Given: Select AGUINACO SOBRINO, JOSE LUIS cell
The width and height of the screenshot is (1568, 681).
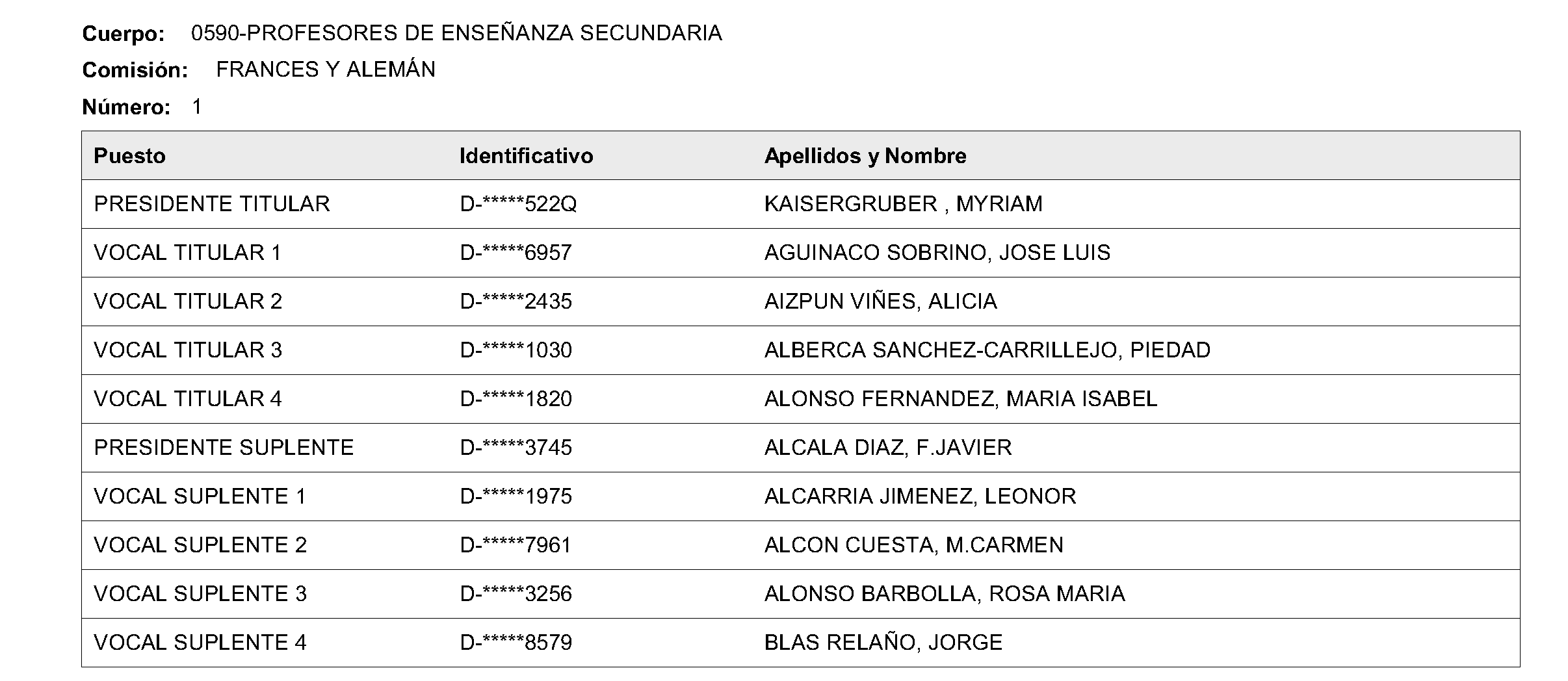Looking at the screenshot, I should [937, 253].
